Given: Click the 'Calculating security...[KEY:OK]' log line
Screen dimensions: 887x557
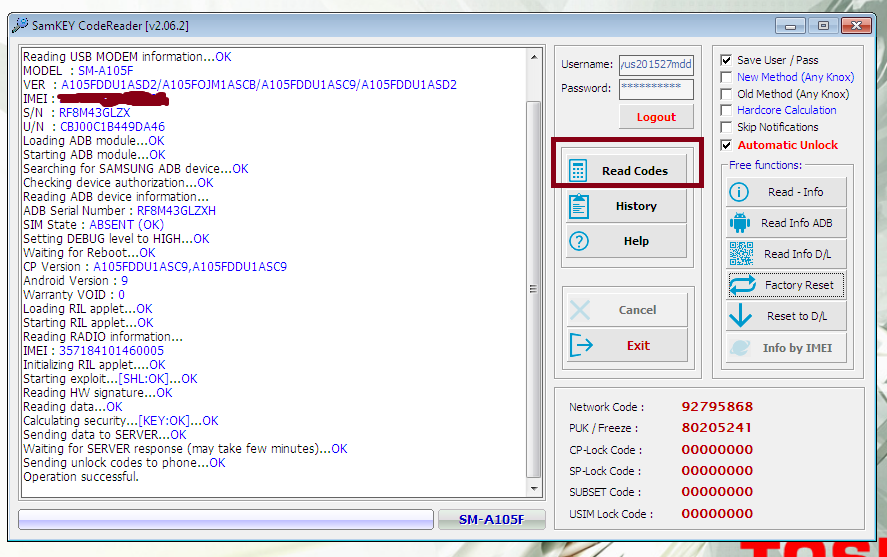Looking at the screenshot, I should (x=120, y=421).
